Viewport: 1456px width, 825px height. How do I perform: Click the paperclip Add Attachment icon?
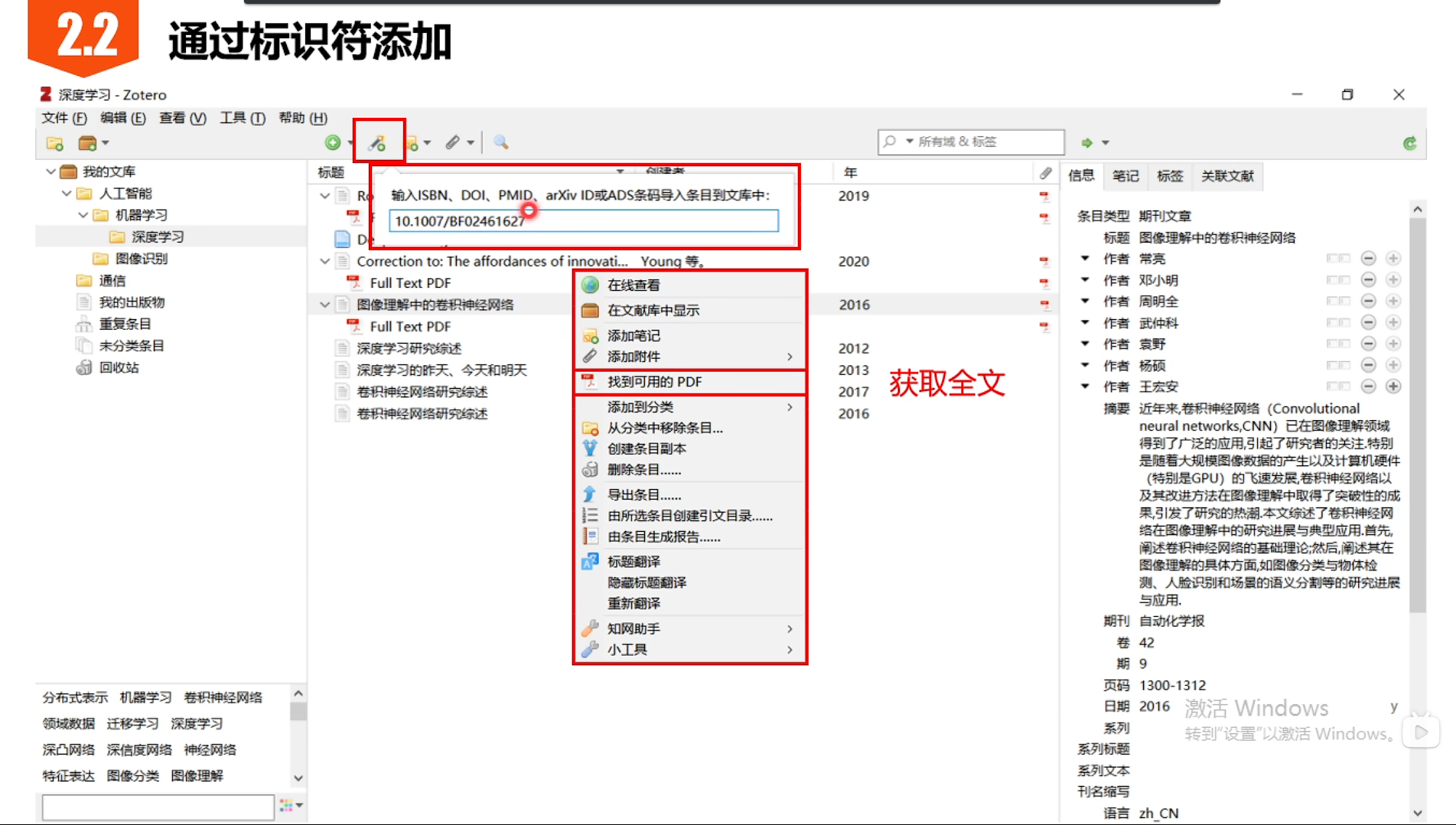[454, 142]
